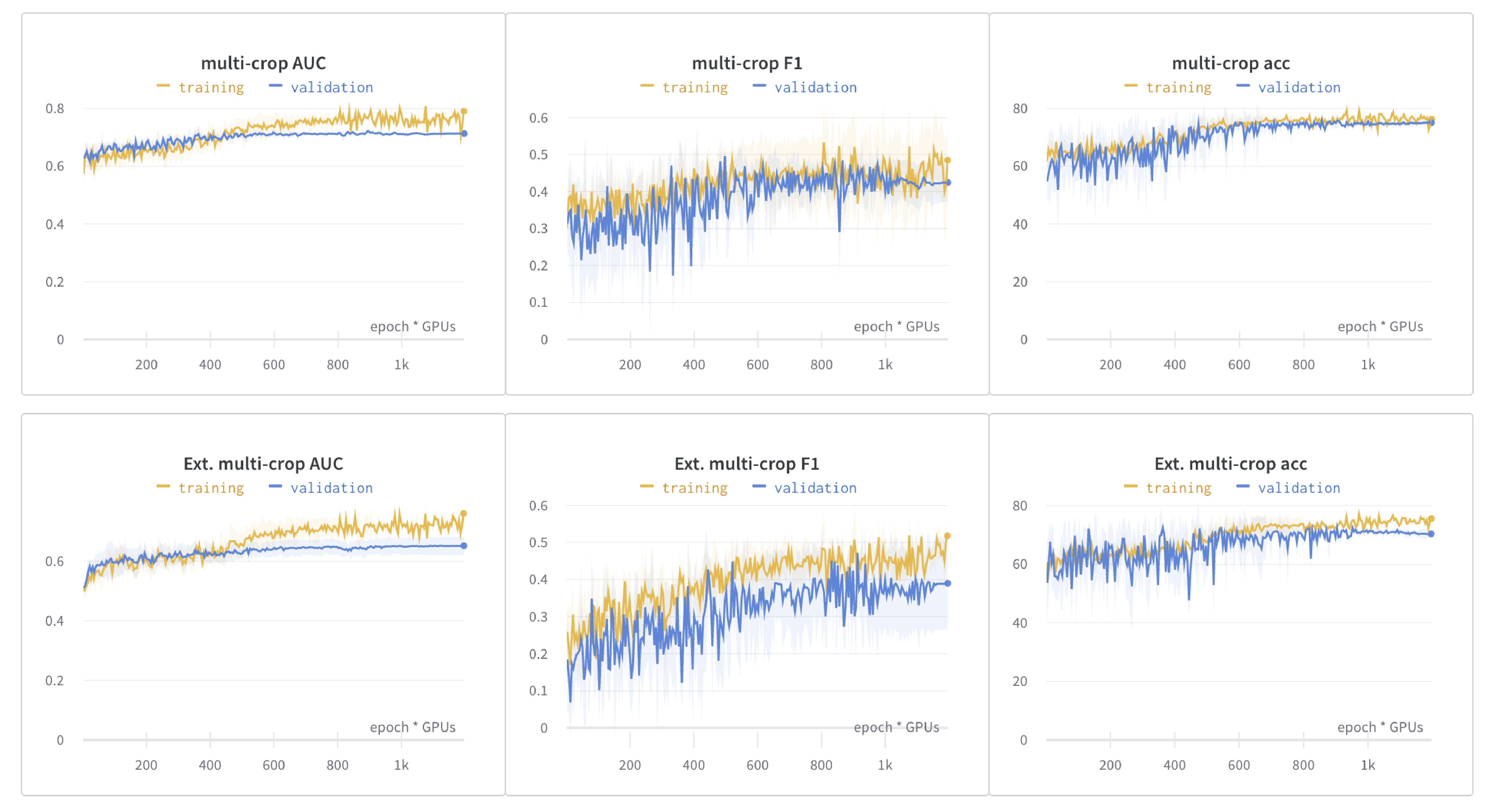Click training end point in Ext. multi-crop acc chart
This screenshot has width=1496, height=812.
click(1431, 518)
